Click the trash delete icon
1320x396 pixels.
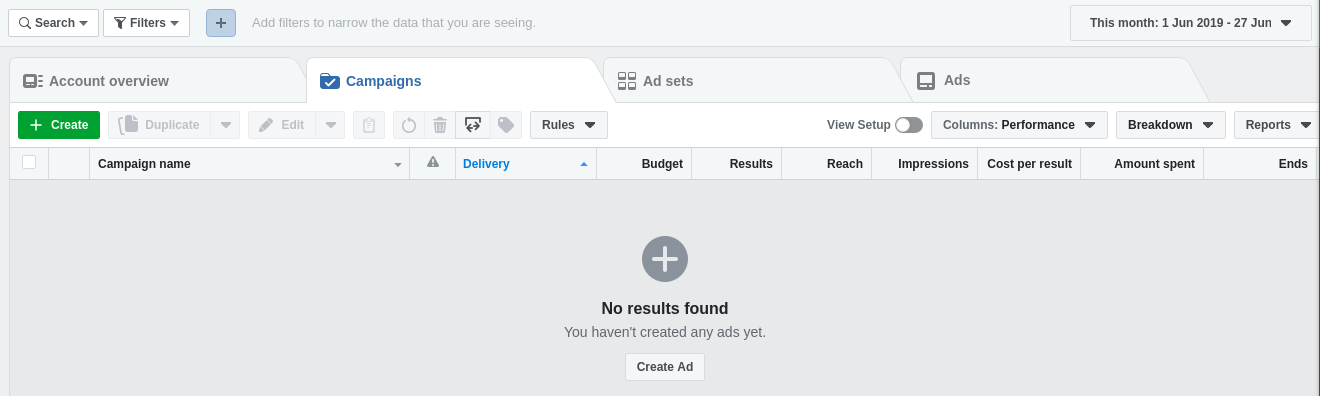440,125
